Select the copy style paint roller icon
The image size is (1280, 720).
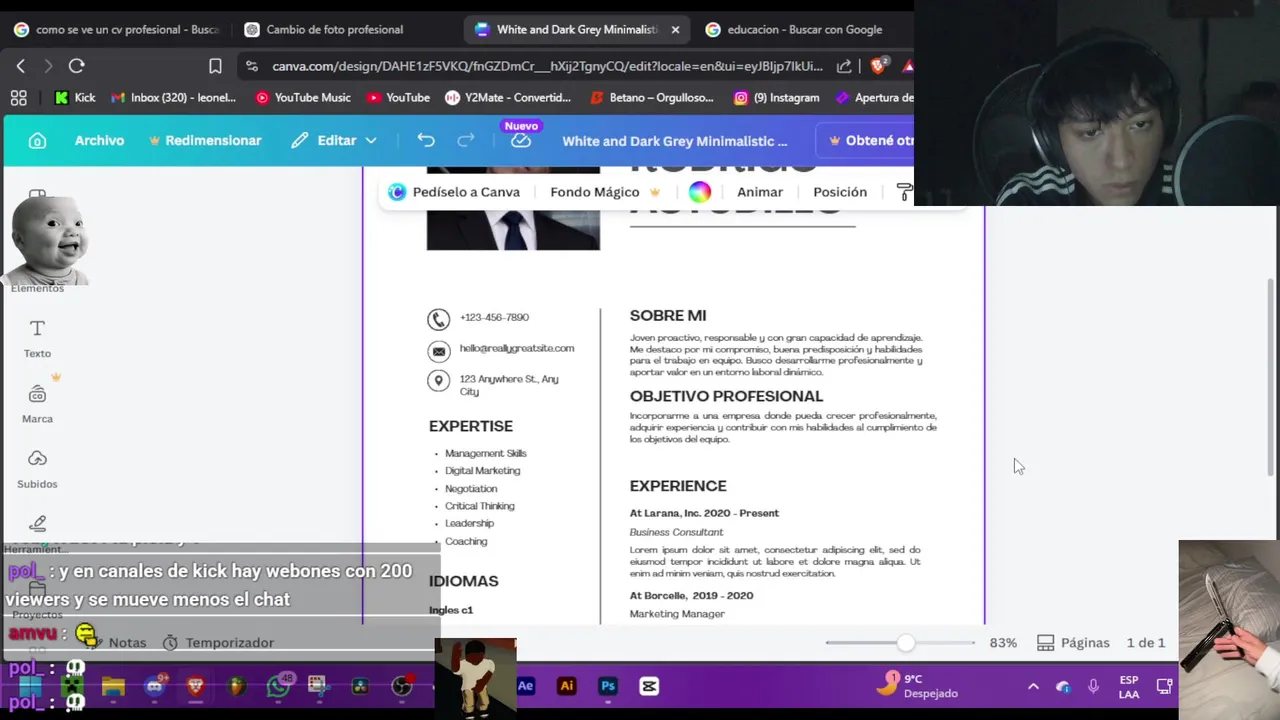[904, 192]
